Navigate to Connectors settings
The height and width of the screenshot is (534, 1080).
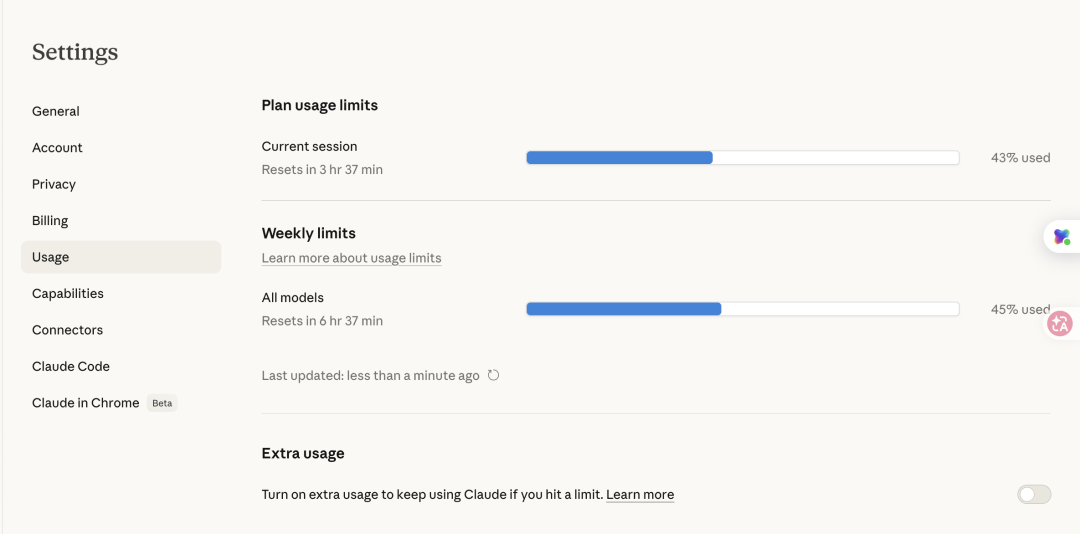click(x=67, y=330)
